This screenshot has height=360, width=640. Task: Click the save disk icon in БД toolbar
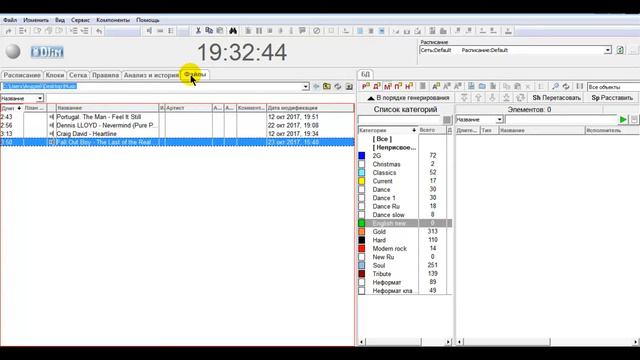coord(471,86)
